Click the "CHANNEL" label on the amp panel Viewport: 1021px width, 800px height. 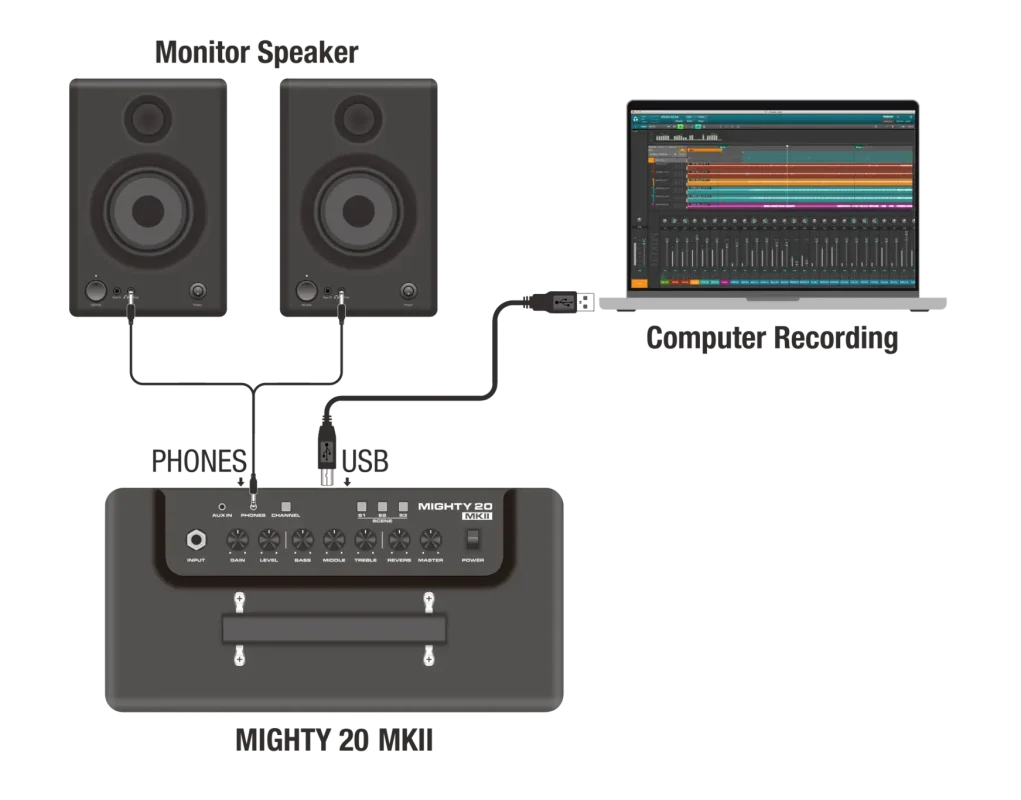[x=285, y=516]
